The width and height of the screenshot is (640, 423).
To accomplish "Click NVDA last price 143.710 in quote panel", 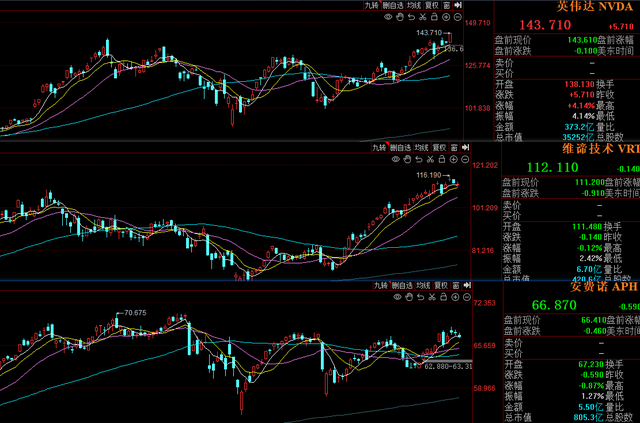I will coord(545,25).
